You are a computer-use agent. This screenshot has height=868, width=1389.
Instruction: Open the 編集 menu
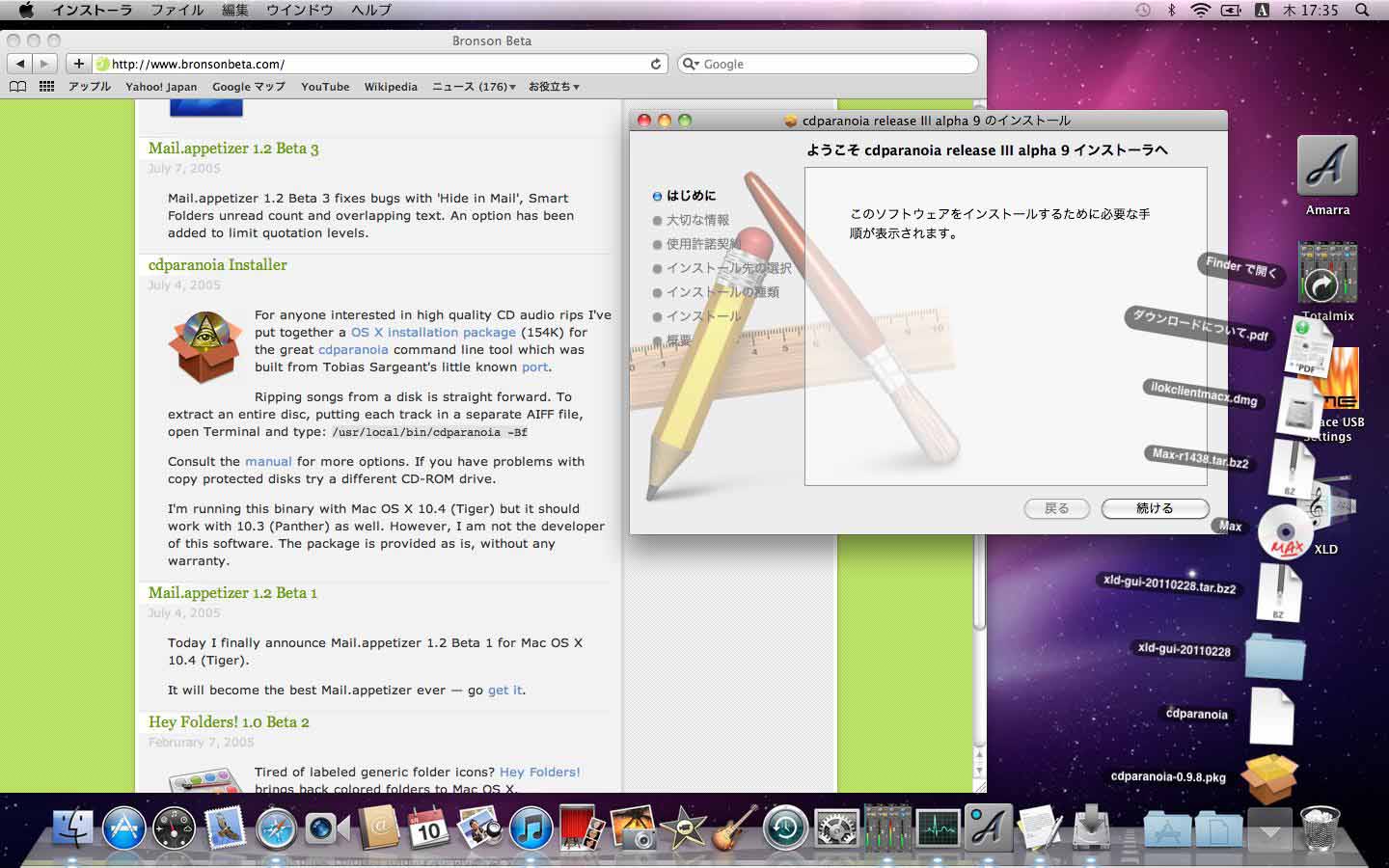coord(235,10)
